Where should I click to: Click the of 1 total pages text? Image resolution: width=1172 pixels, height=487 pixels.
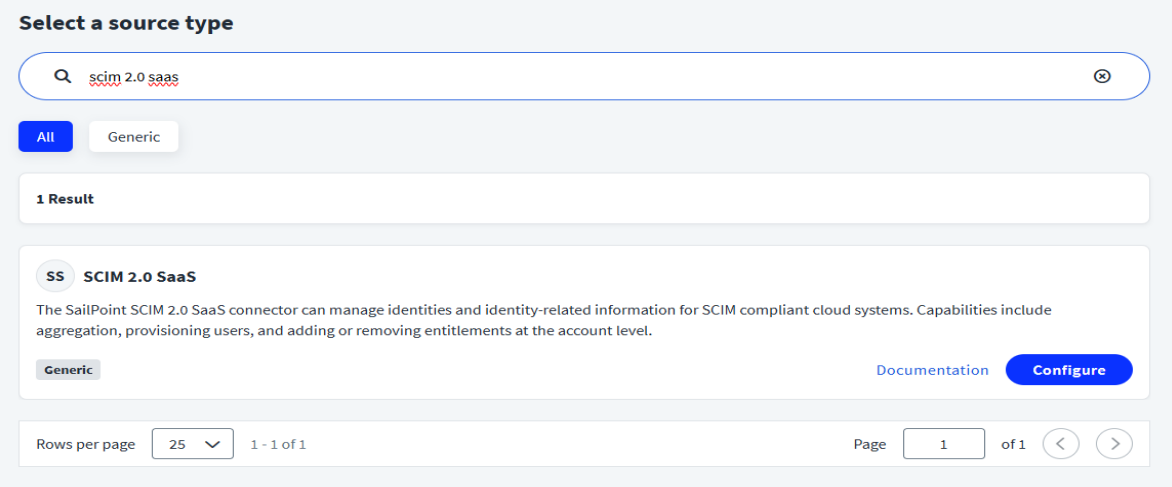1013,444
